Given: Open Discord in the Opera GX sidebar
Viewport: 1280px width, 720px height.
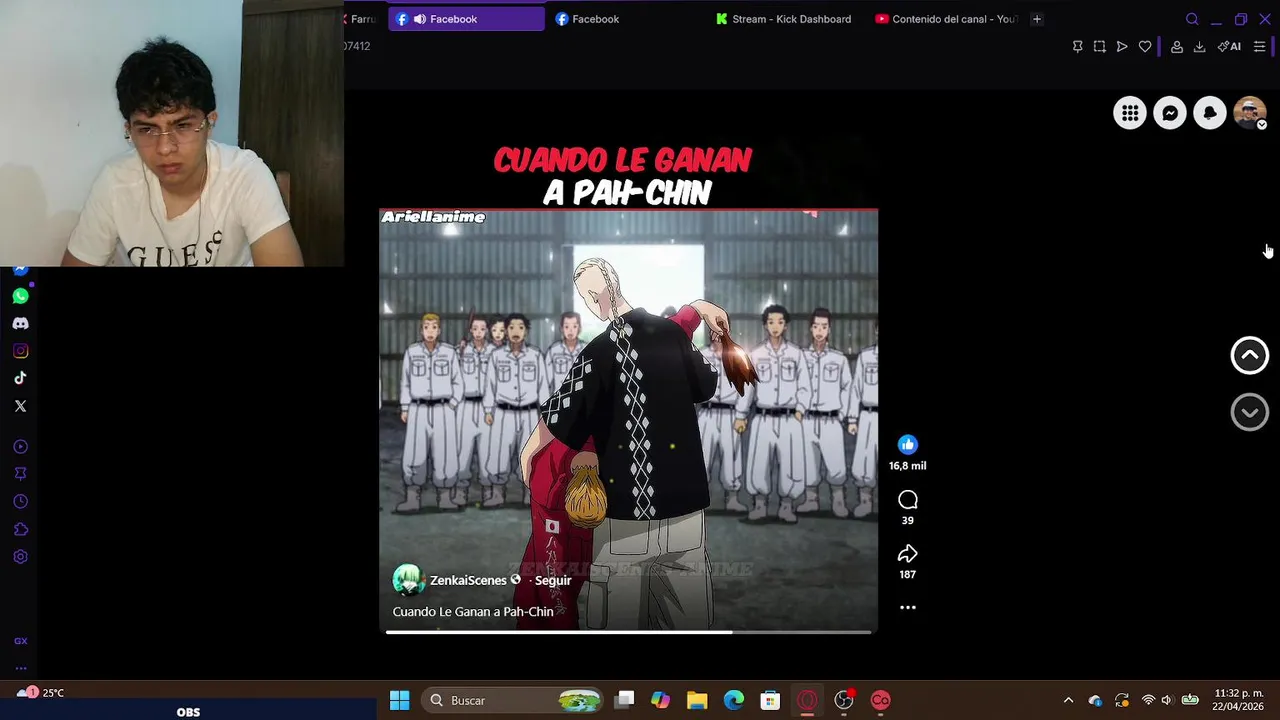Looking at the screenshot, I should 20,323.
